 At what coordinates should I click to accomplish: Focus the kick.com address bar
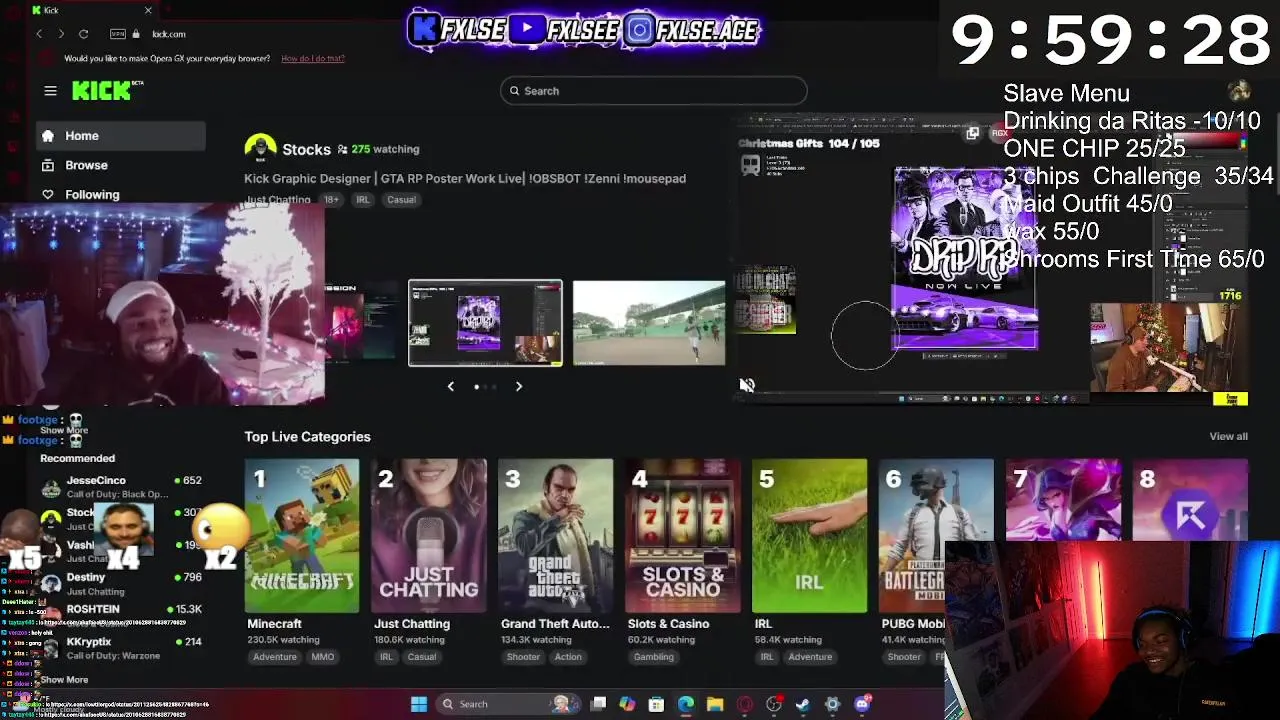tap(169, 34)
